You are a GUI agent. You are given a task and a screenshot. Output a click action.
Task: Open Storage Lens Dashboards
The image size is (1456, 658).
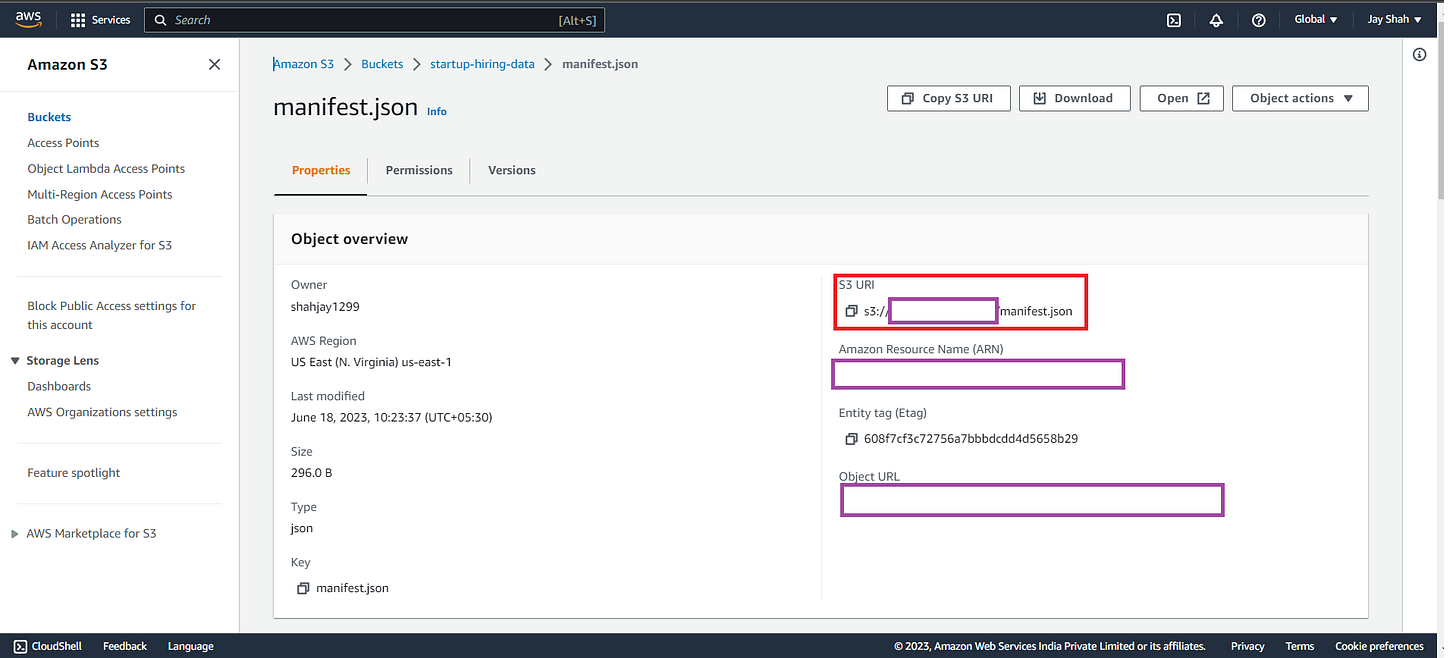[x=59, y=386]
